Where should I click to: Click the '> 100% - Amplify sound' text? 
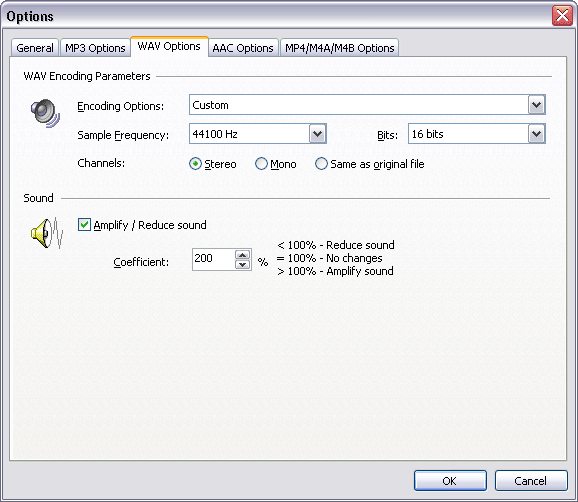click(335, 271)
